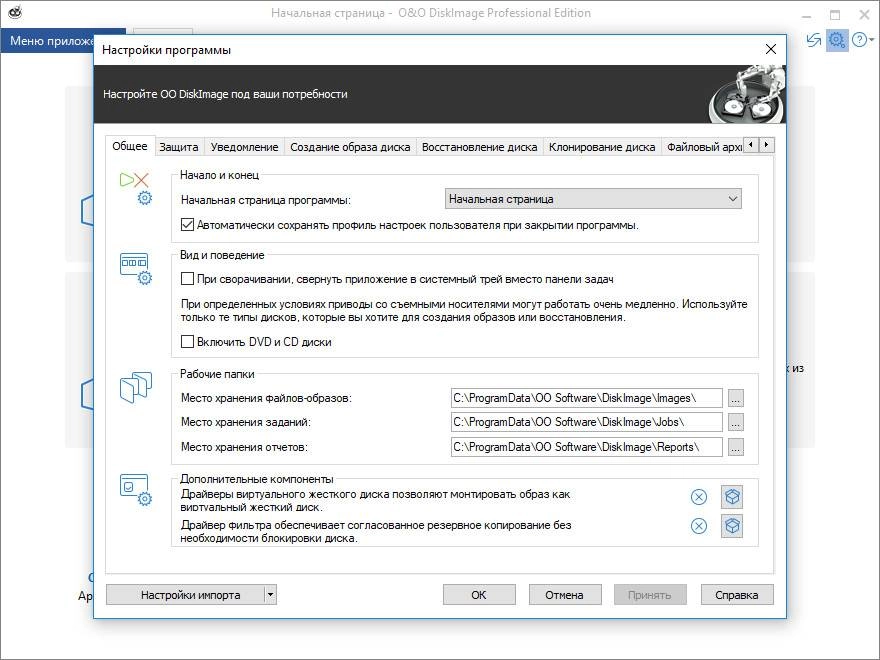This screenshot has width=880, height=660.
Task: Click the refresh arrows icon in main window
Action: (814, 40)
